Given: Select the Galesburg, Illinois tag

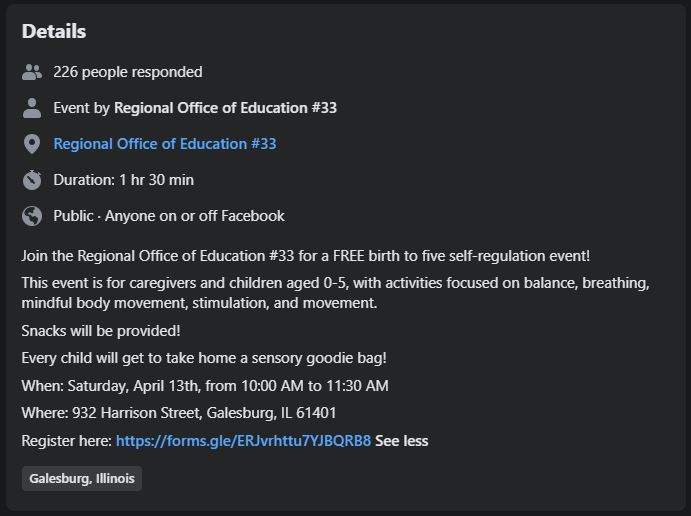Looking at the screenshot, I should click(82, 479).
